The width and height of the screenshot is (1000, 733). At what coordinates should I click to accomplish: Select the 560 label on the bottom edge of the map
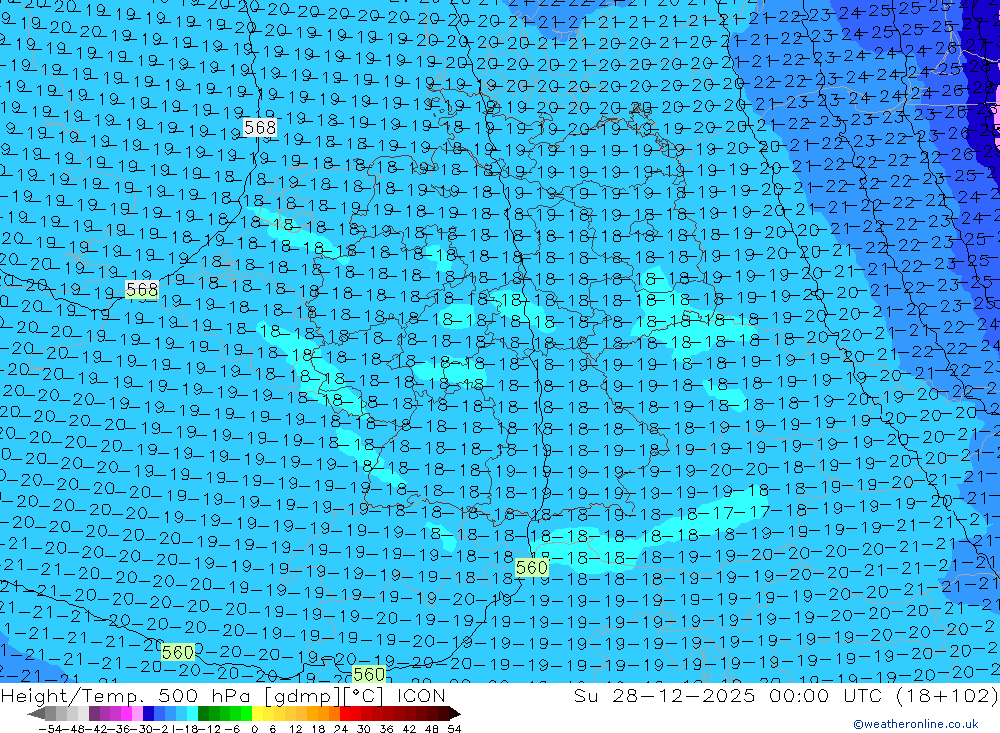click(369, 674)
